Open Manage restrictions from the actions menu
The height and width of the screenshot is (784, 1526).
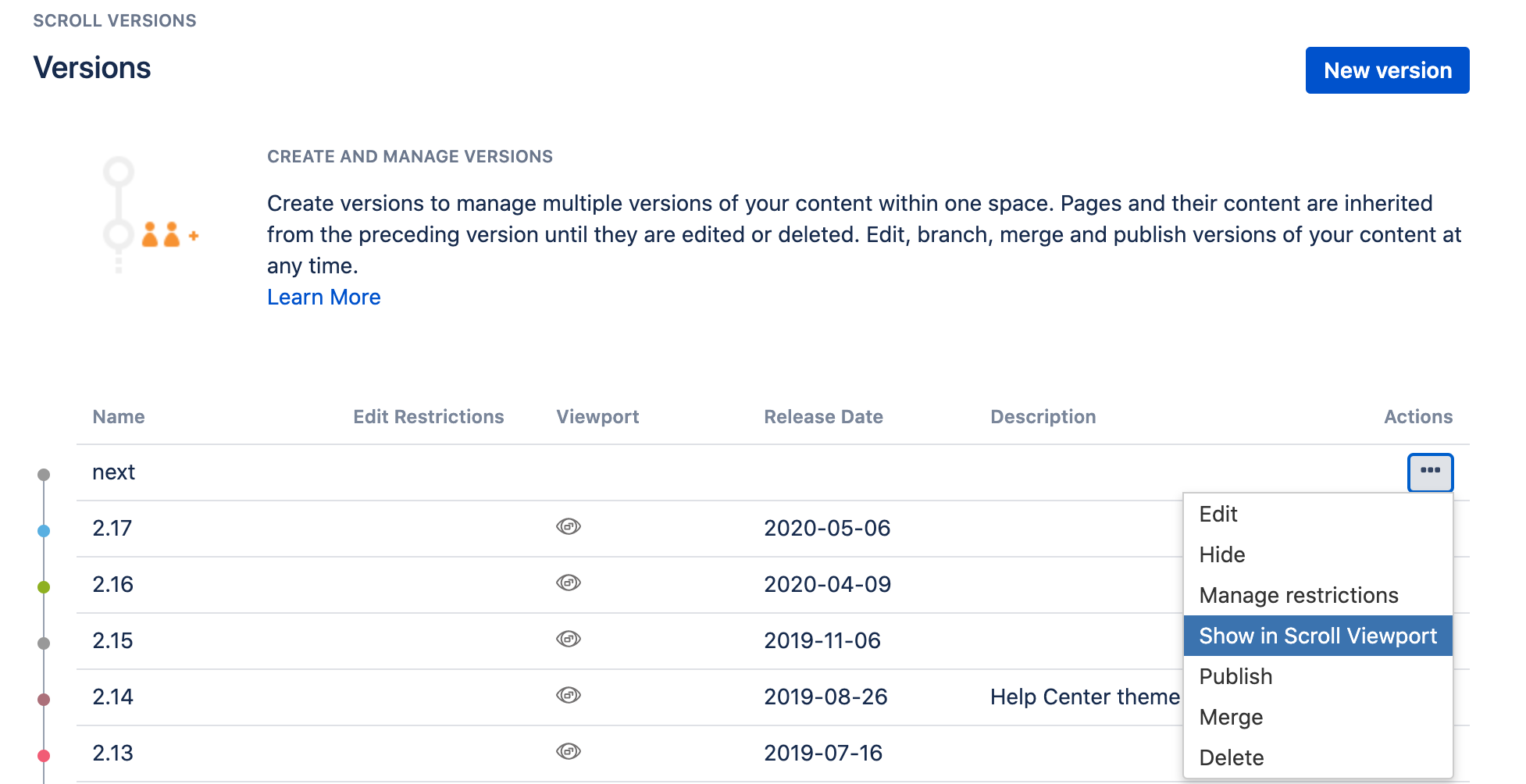[x=1298, y=596]
